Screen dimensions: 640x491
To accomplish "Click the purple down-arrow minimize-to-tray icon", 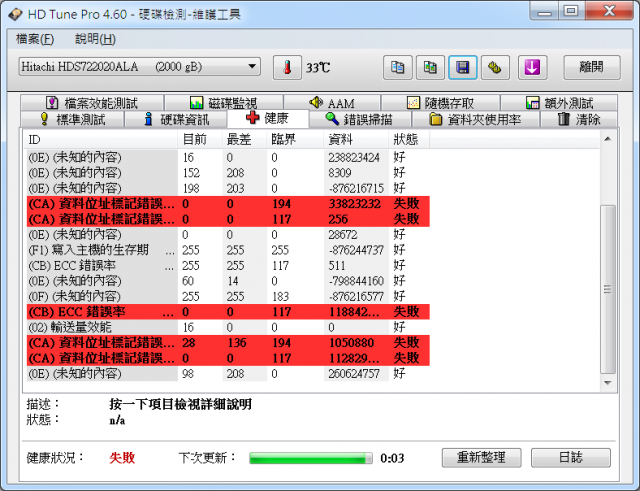I will [x=532, y=67].
